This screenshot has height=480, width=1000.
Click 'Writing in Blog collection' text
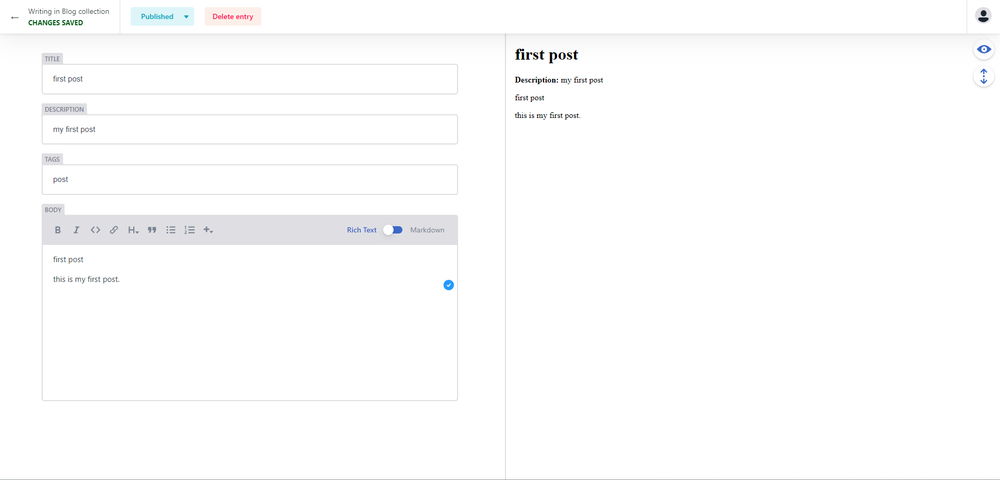pyautogui.click(x=68, y=11)
